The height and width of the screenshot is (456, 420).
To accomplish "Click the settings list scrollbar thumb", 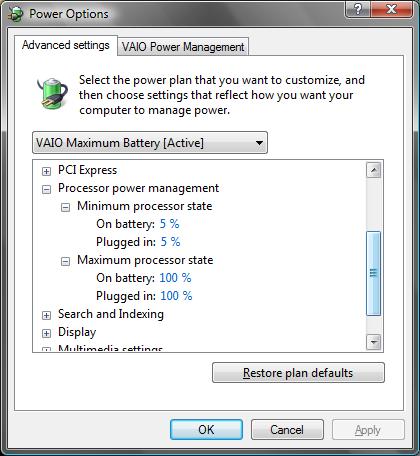I will (x=373, y=273).
